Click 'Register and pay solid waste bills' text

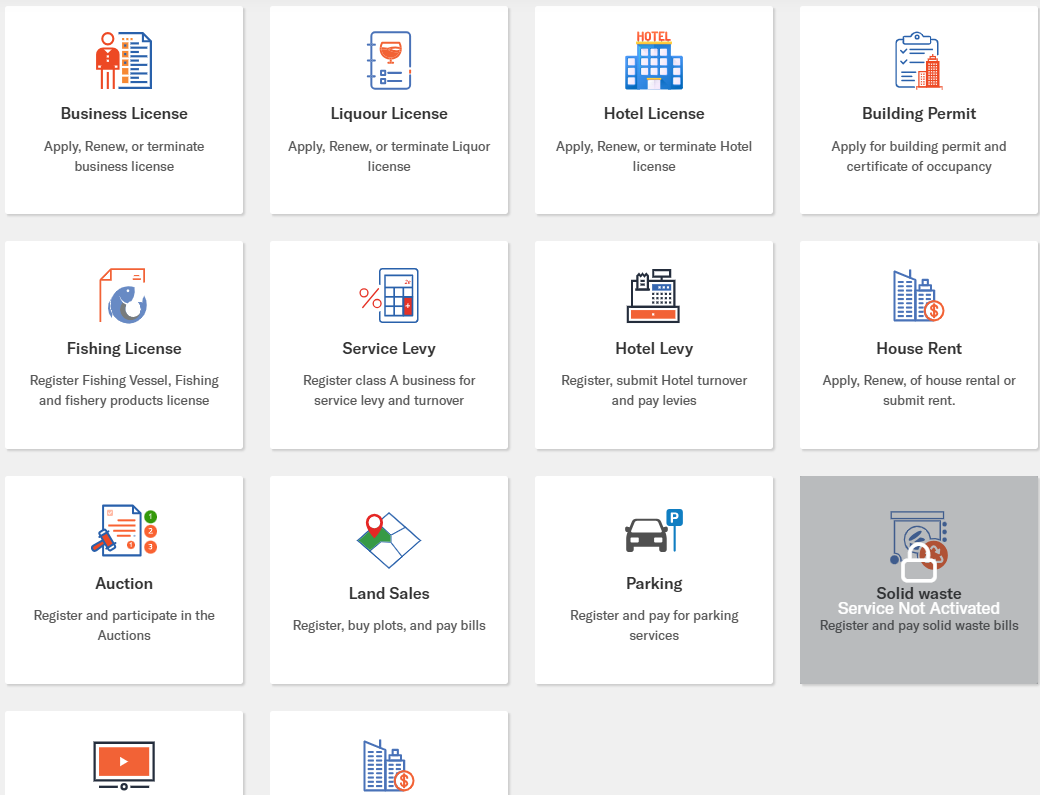(x=919, y=625)
